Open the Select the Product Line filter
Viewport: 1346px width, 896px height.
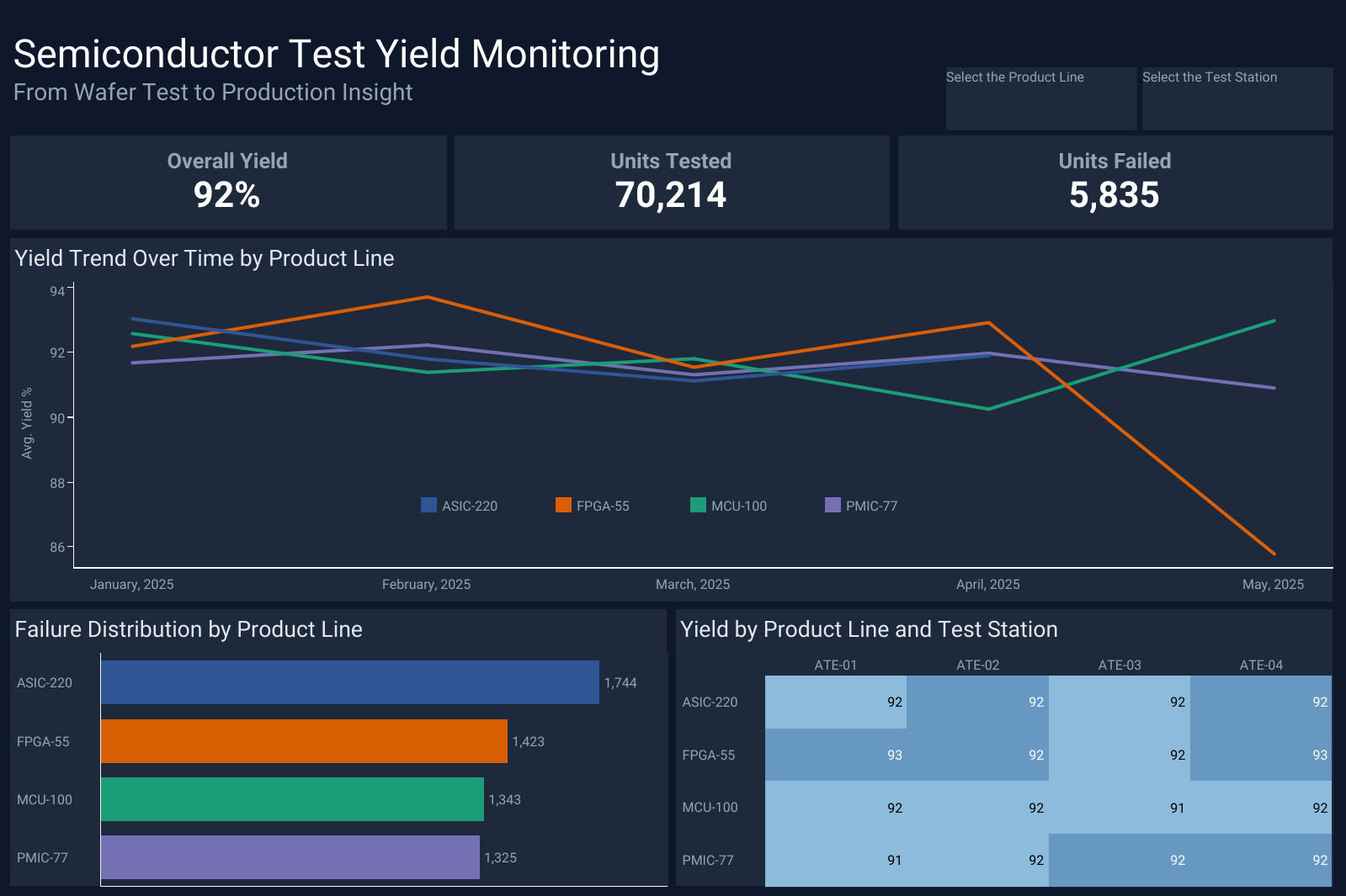pyautogui.click(x=1040, y=99)
